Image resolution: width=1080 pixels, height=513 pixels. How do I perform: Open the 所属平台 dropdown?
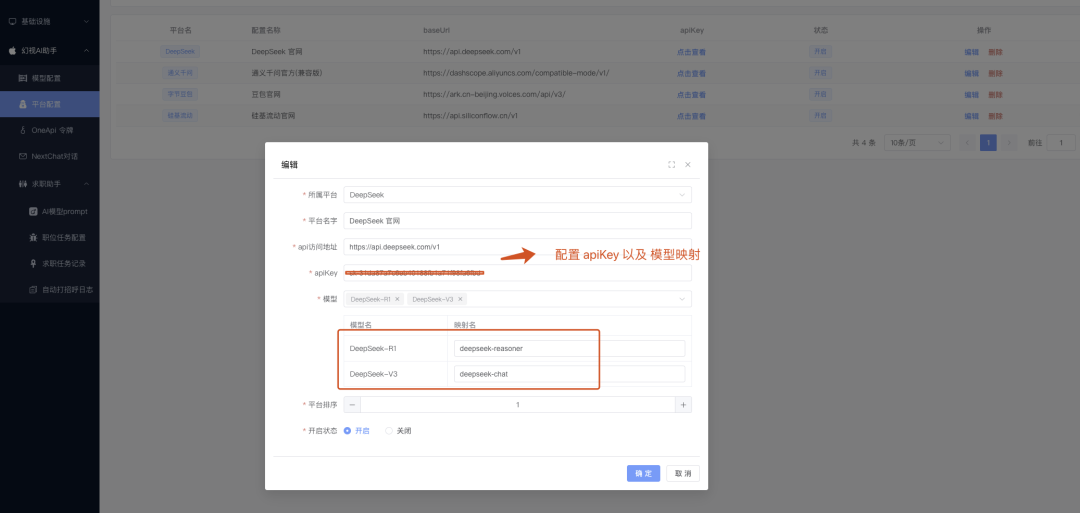click(x=517, y=195)
